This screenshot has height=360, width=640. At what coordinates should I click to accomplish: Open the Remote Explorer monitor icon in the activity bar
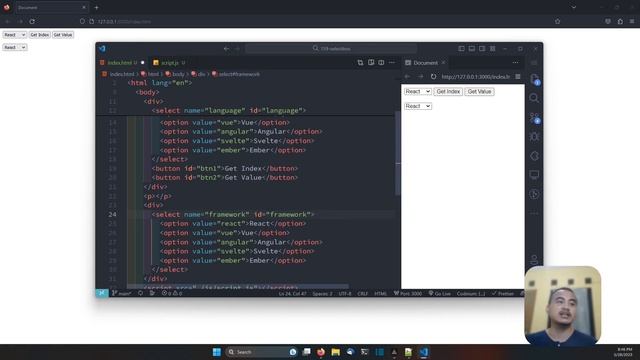pyautogui.click(x=534, y=175)
